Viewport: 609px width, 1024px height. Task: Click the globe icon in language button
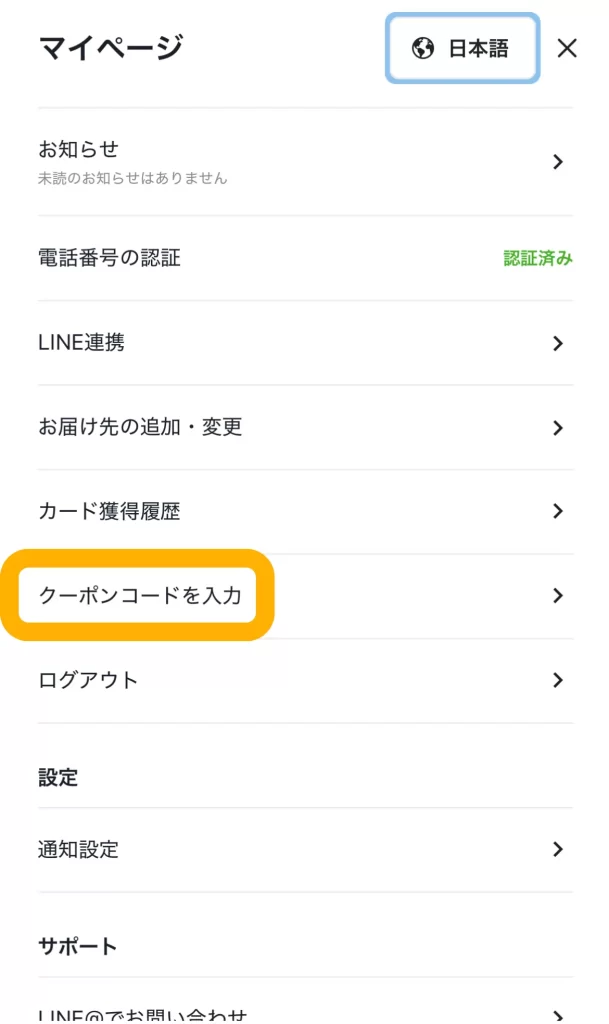point(423,48)
